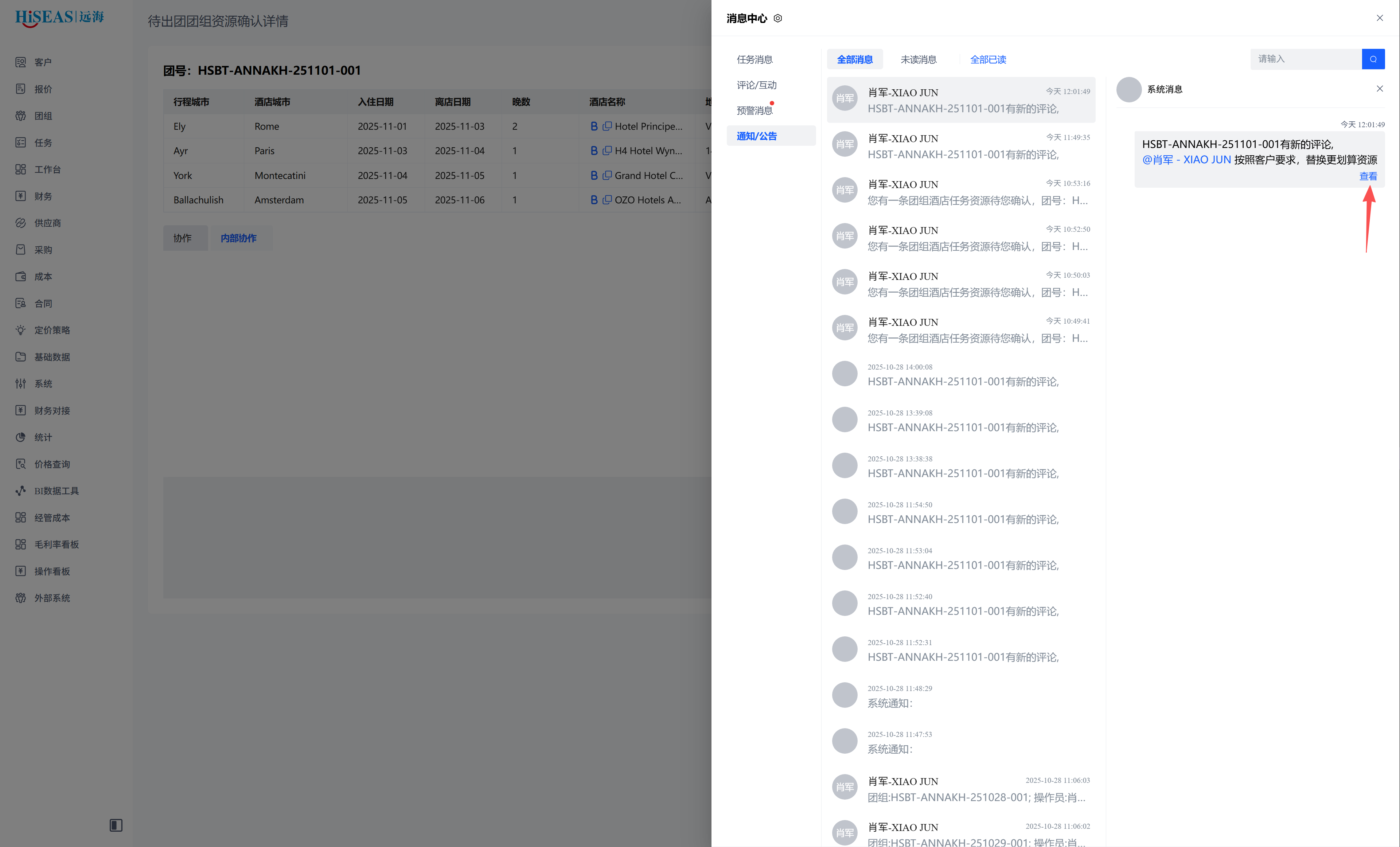Select 预警消息 category
This screenshot has height=847, width=1400.
point(754,110)
